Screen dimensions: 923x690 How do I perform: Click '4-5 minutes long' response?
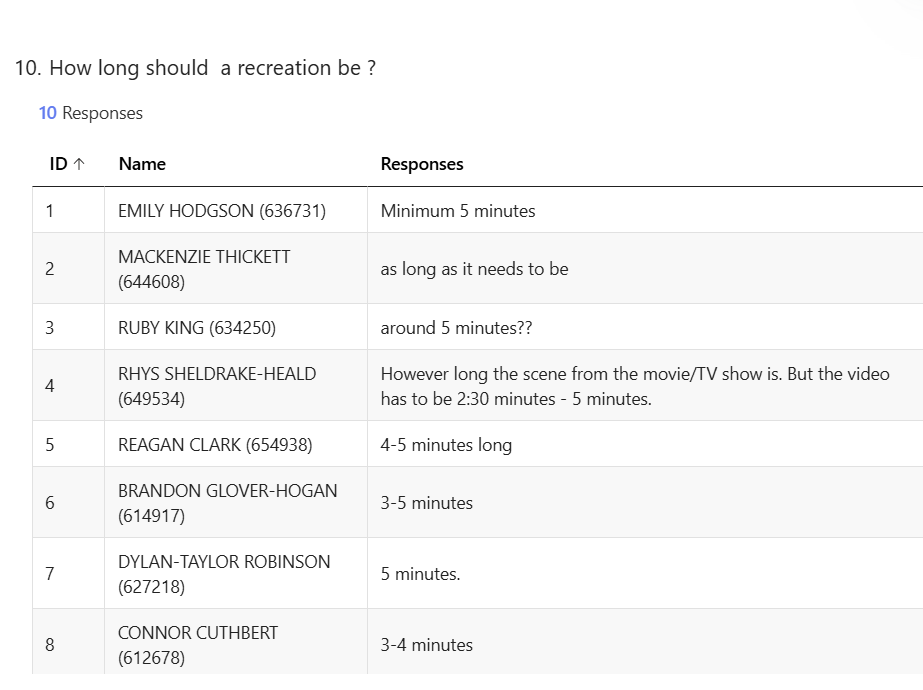[x=446, y=444]
